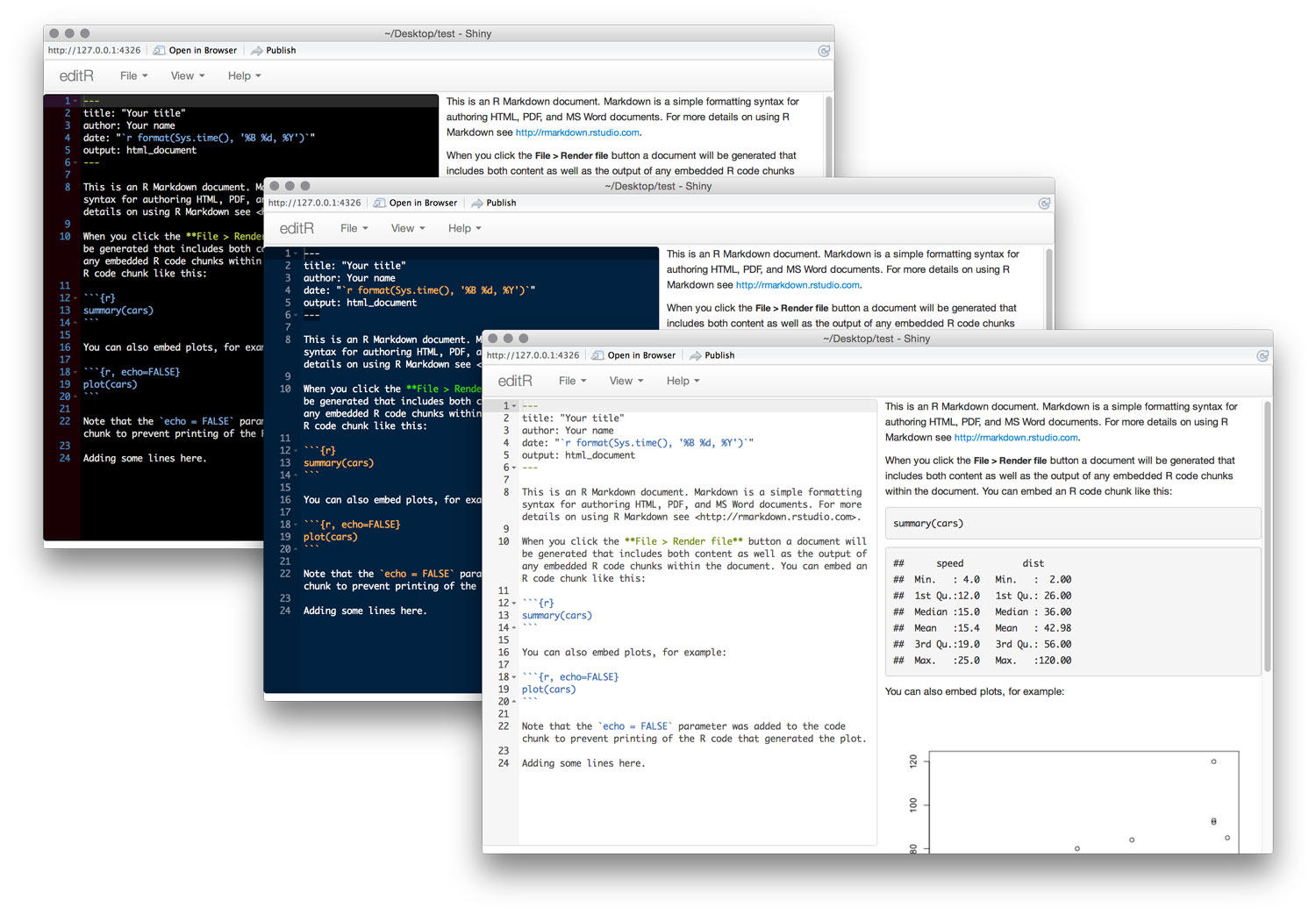
Task: Click Publish in back black window
Action: click(274, 50)
